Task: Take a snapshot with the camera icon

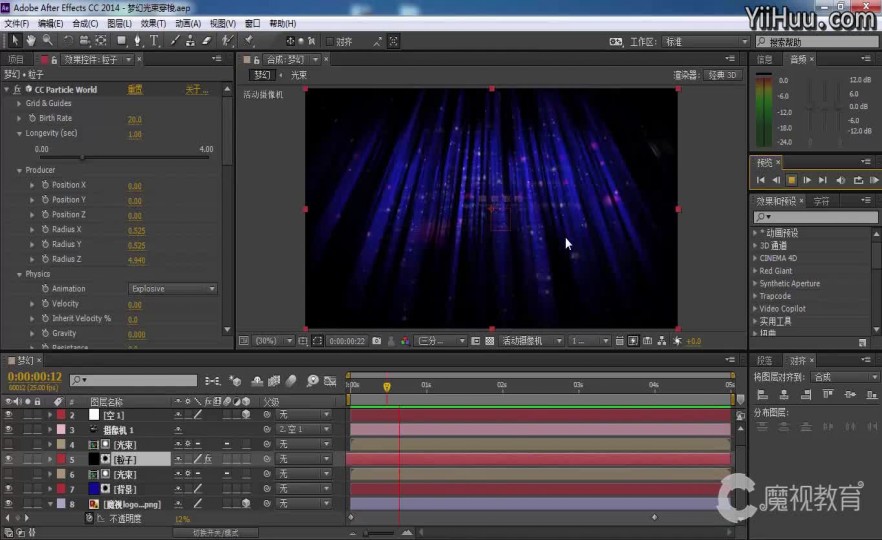Action: (x=377, y=341)
